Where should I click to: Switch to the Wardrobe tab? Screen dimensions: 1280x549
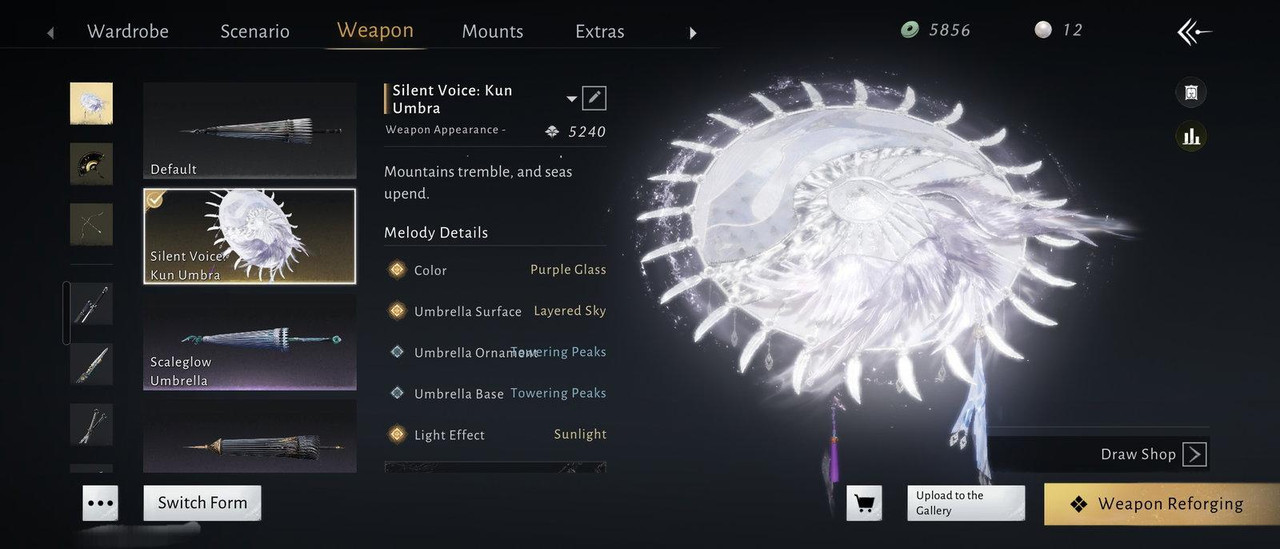tap(128, 31)
